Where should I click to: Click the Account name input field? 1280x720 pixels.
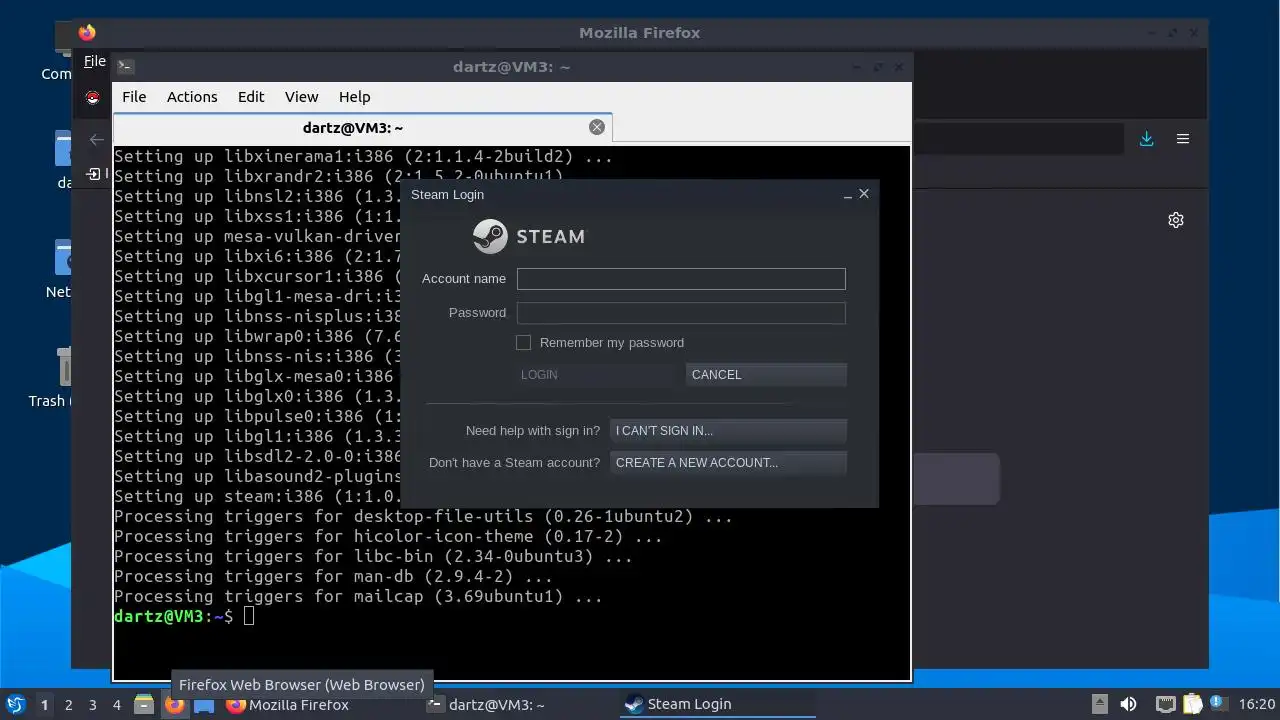click(x=681, y=279)
